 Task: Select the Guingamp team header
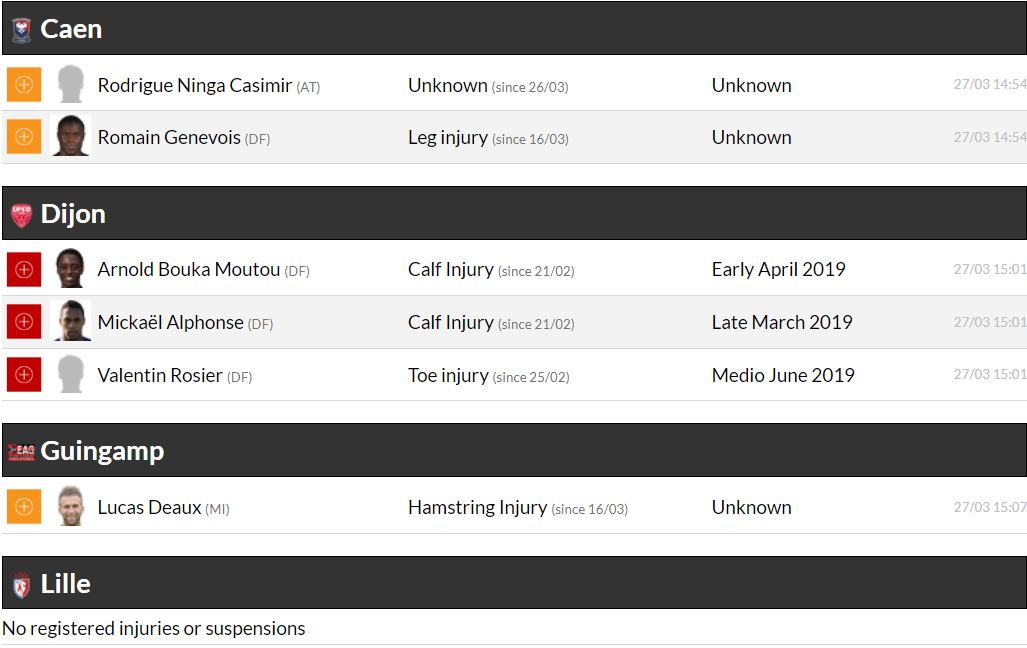[x=102, y=451]
